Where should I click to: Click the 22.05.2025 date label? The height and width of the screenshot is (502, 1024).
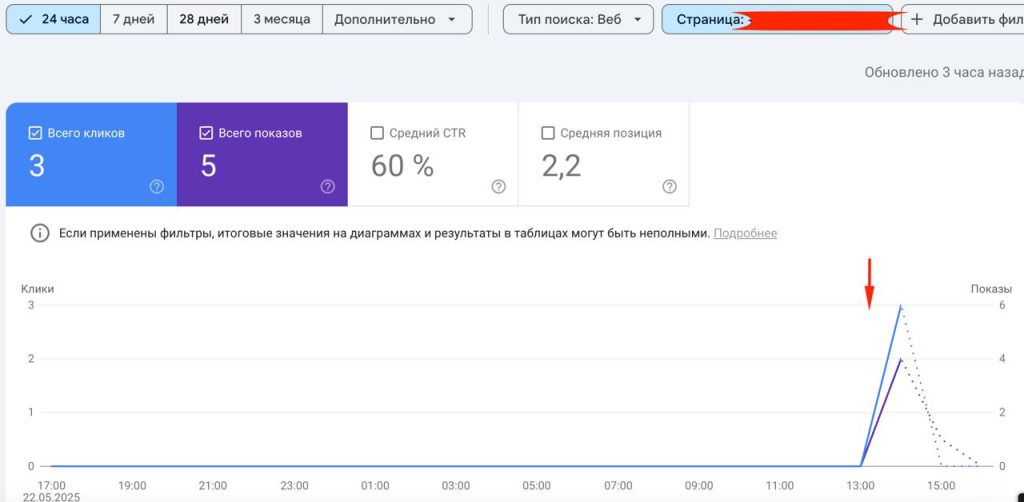50,497
